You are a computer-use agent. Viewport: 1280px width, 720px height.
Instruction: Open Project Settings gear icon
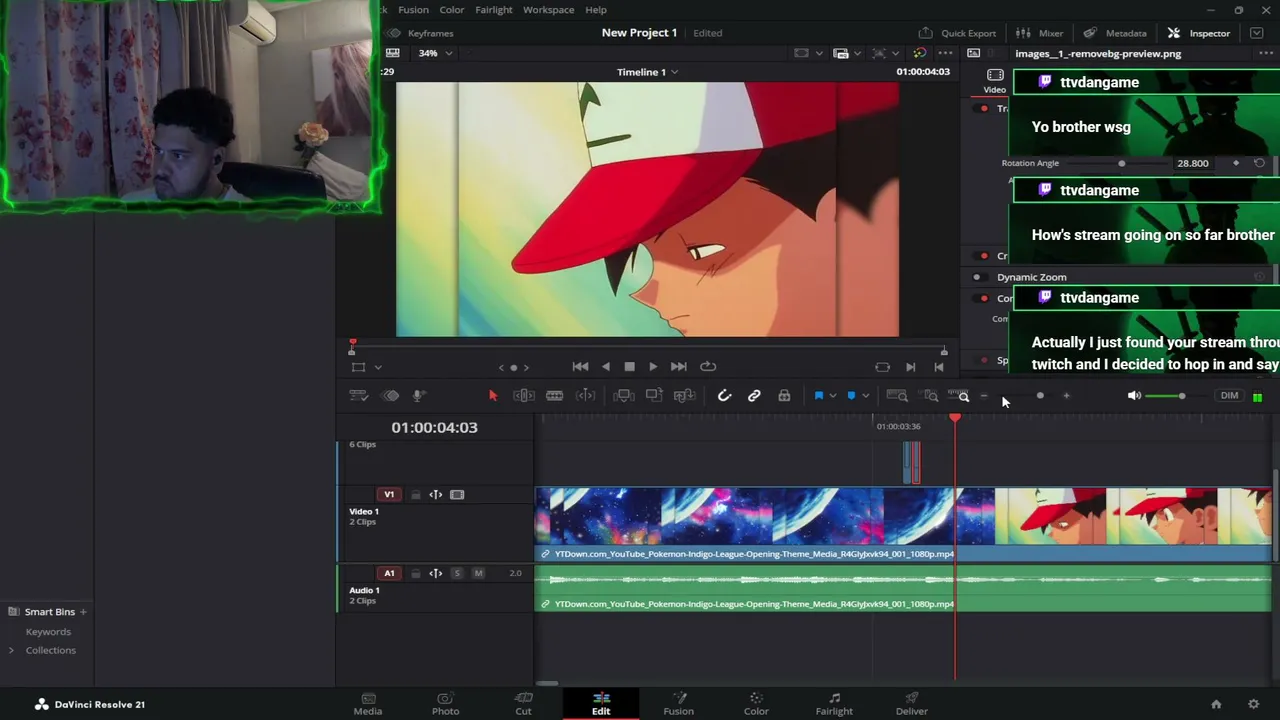1253,704
